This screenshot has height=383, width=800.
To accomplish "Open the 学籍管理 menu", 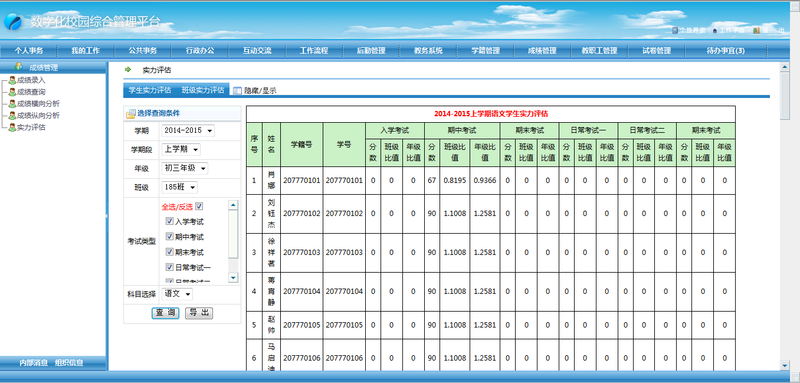I will pyautogui.click(x=485, y=50).
